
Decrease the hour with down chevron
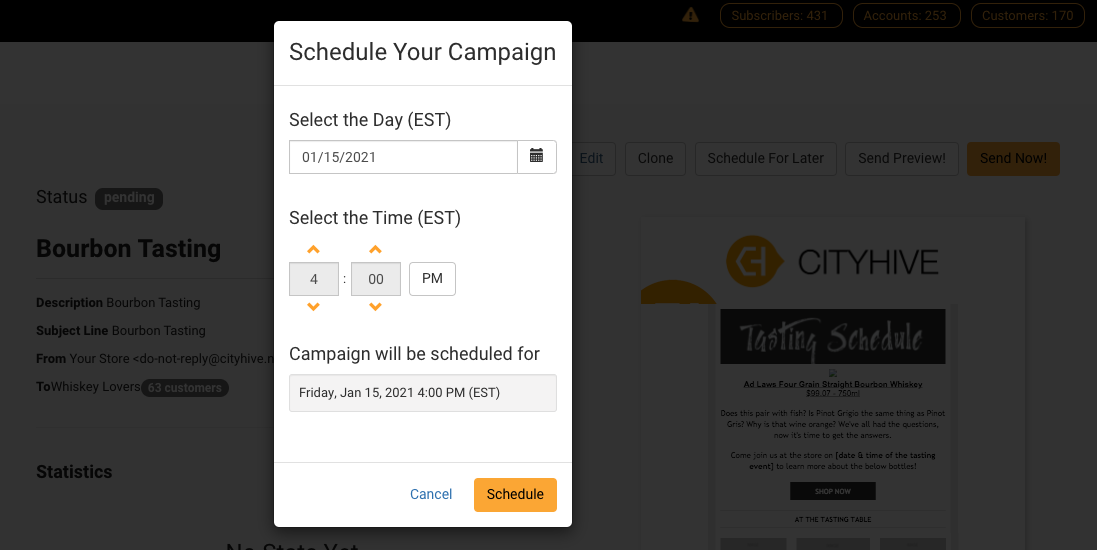coord(313,307)
